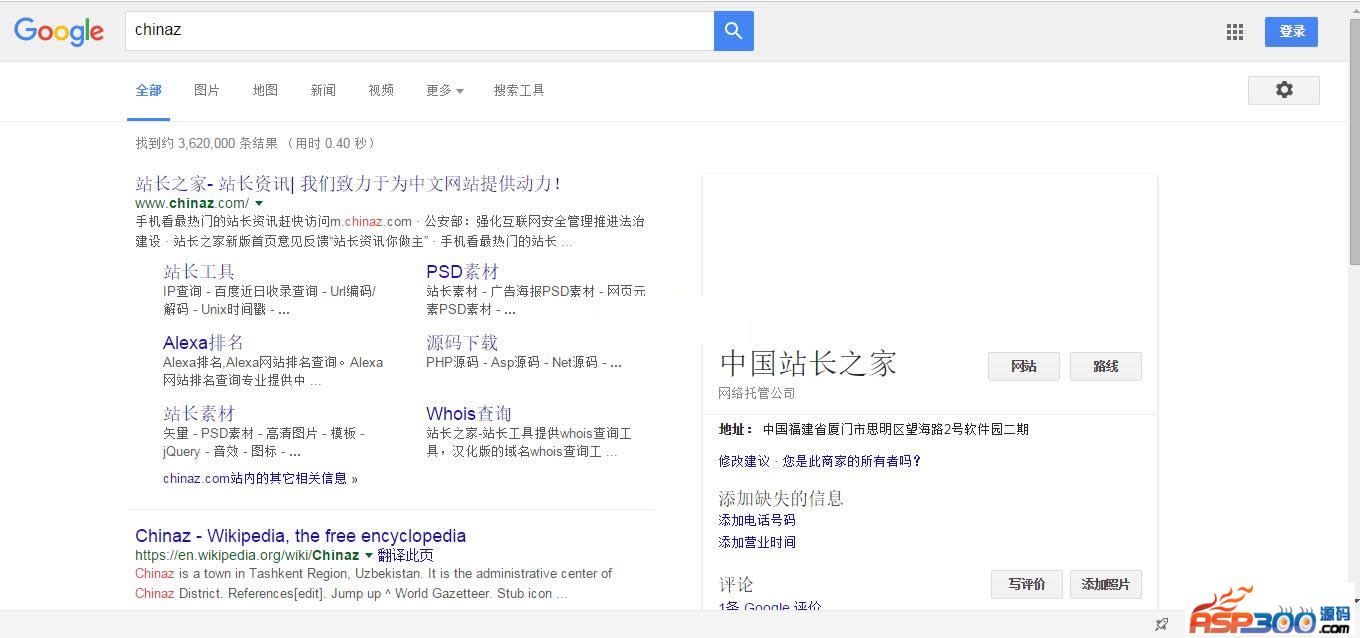Viewport: 1360px width, 638px height.
Task: Click 您是此商家的所有者吗？ link
Action: [852, 461]
